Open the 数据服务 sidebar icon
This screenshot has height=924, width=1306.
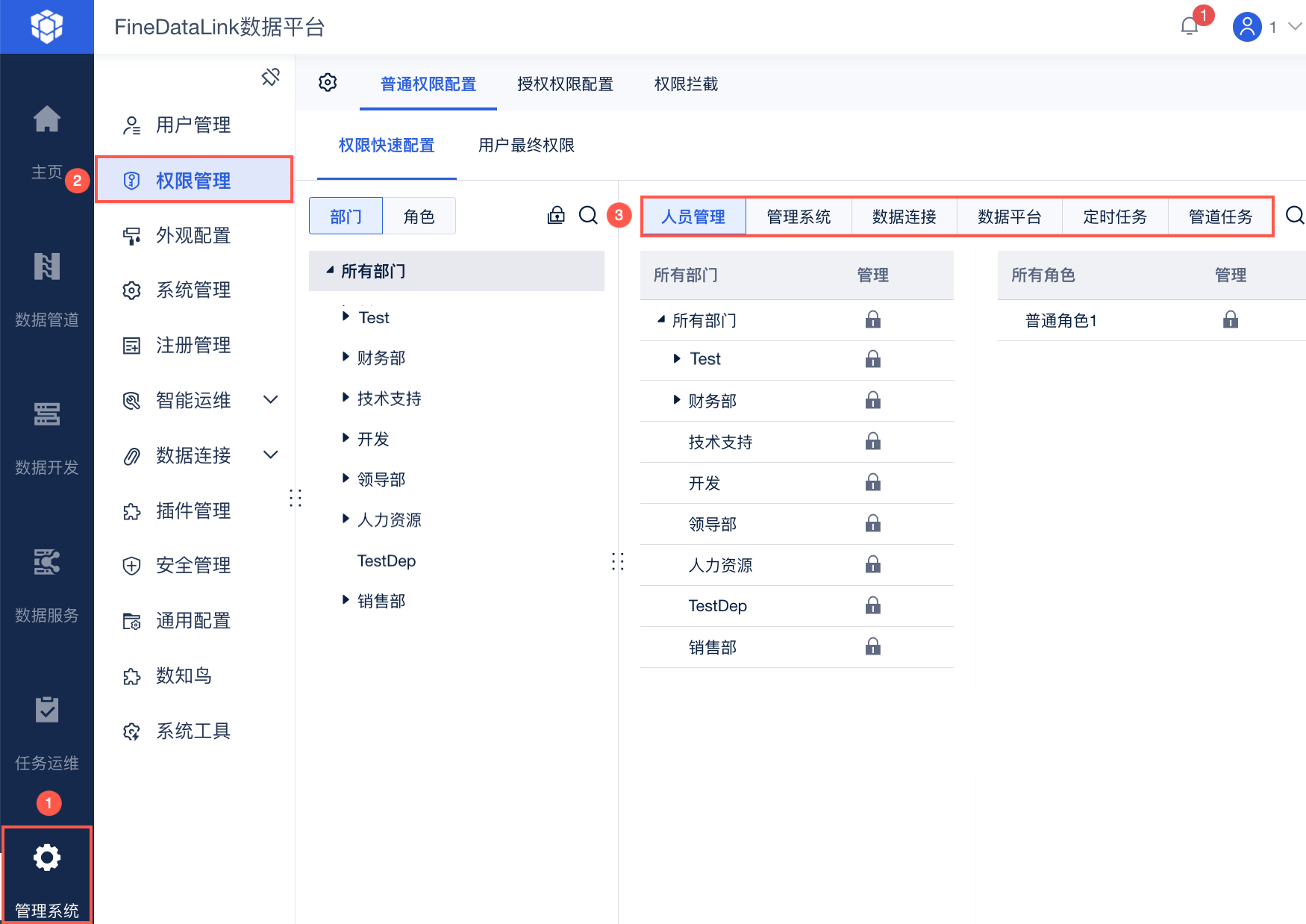(46, 562)
